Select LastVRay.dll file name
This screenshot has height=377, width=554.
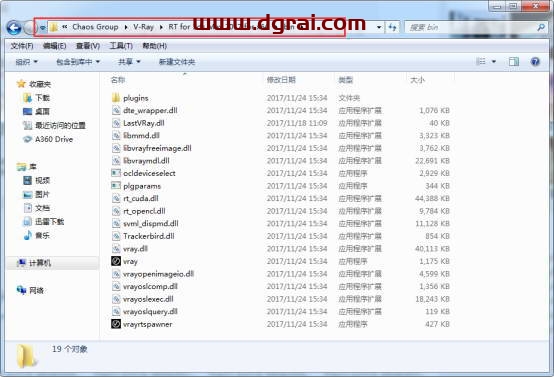144,123
